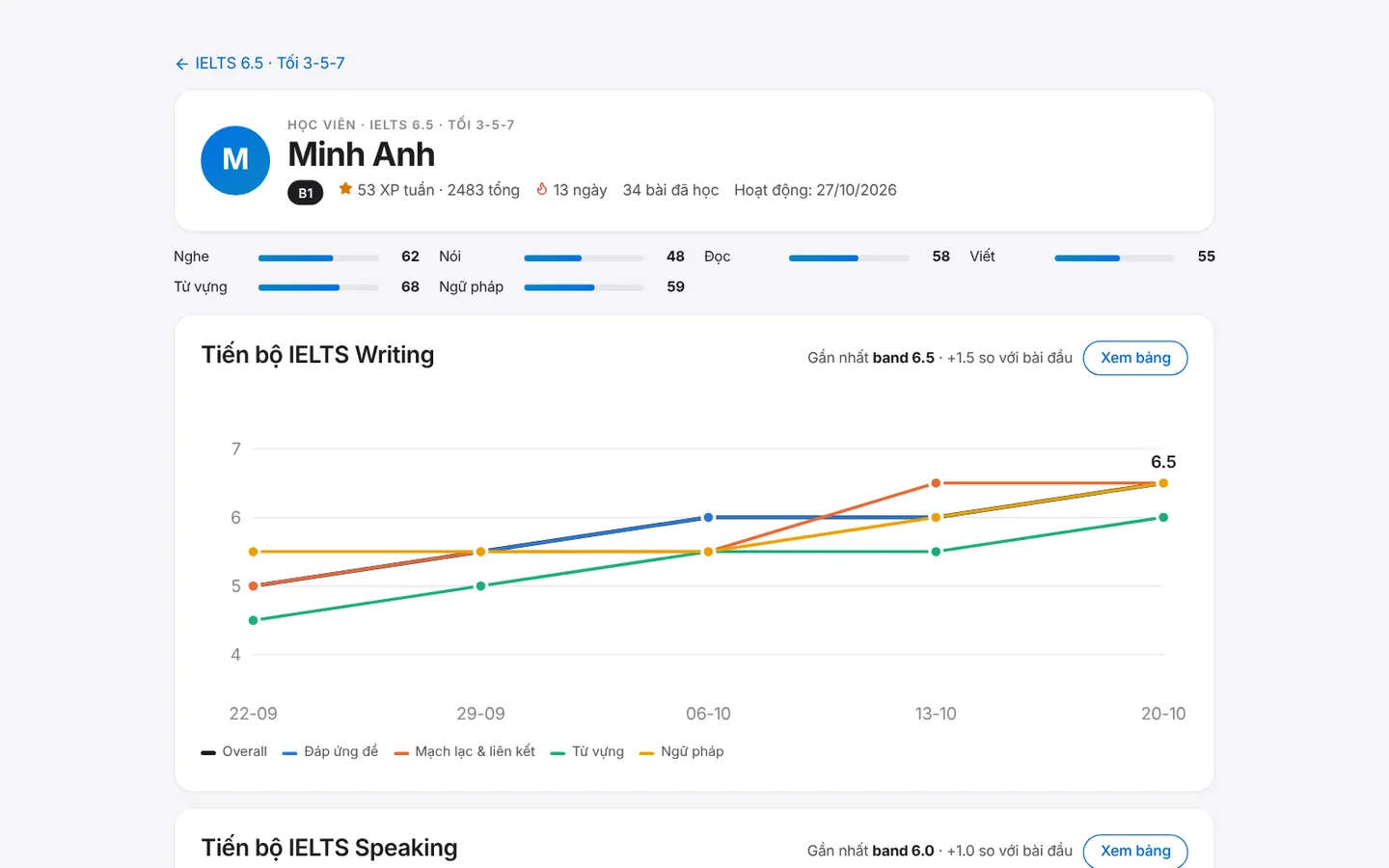This screenshot has width=1389, height=868.
Task: Open the Speaking progress table with Xem bảng
Action: coord(1135,851)
